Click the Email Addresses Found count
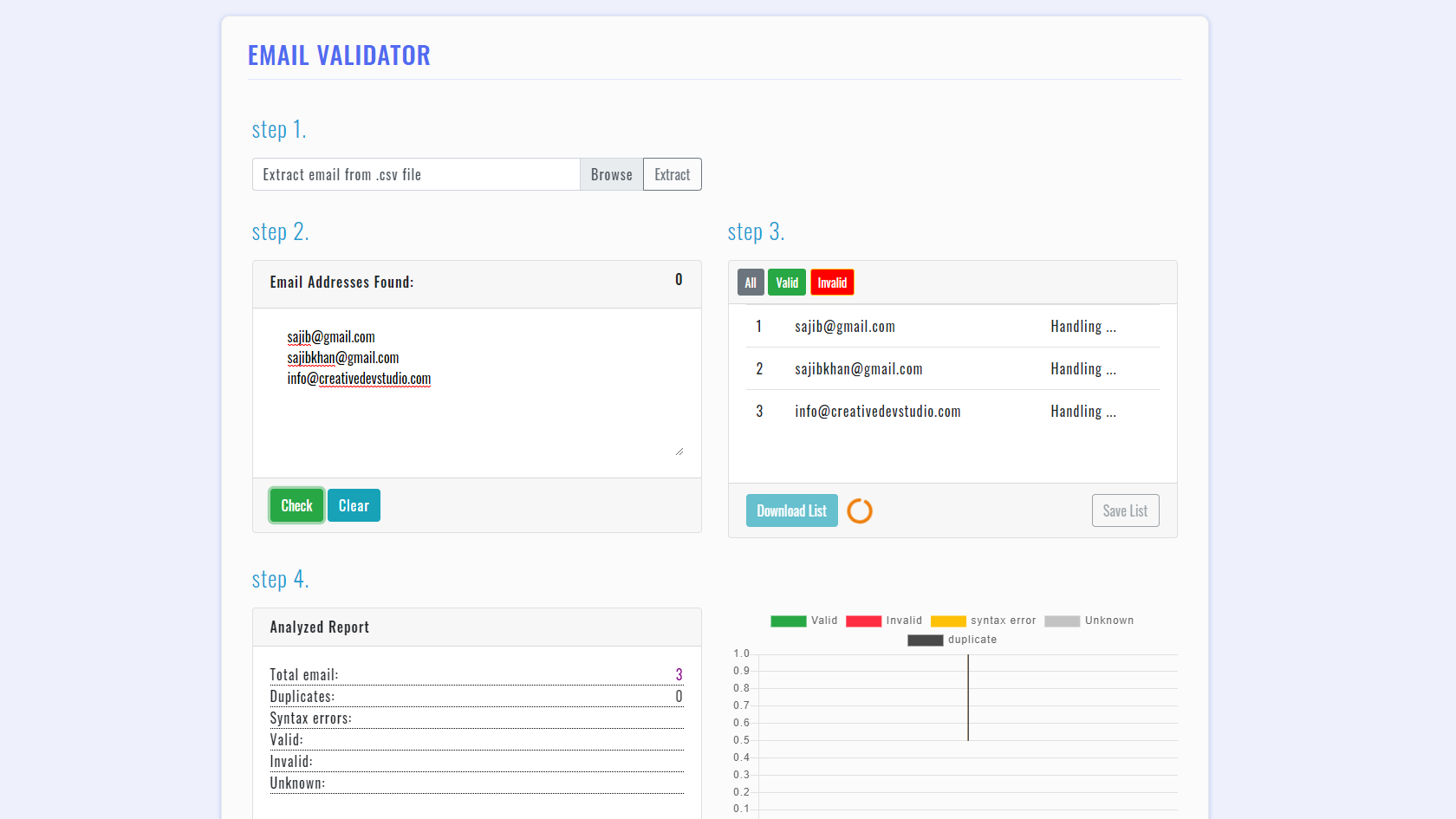Screen dimensions: 1456x819 pyautogui.click(x=679, y=279)
